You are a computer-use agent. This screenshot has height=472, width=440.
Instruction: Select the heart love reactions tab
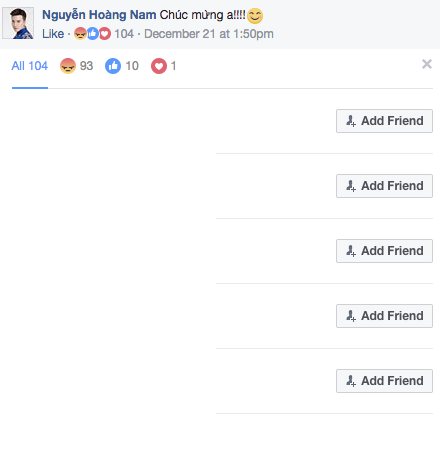point(163,66)
